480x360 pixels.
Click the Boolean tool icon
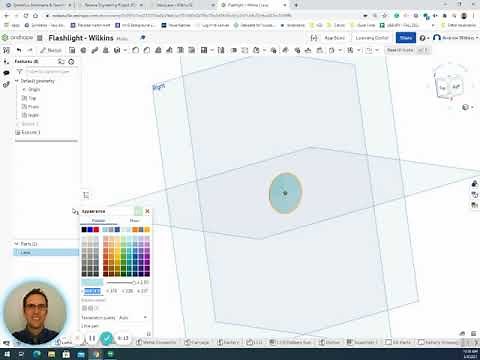pyautogui.click(x=234, y=50)
